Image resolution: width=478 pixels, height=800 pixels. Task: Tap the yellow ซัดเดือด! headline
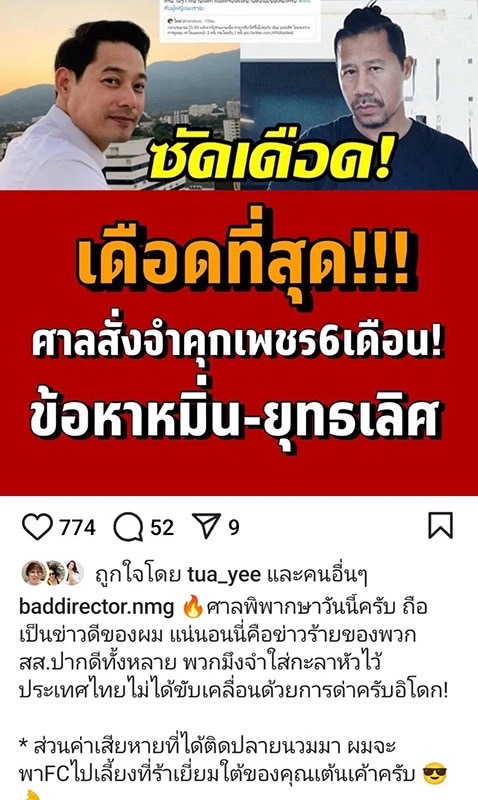point(271,156)
